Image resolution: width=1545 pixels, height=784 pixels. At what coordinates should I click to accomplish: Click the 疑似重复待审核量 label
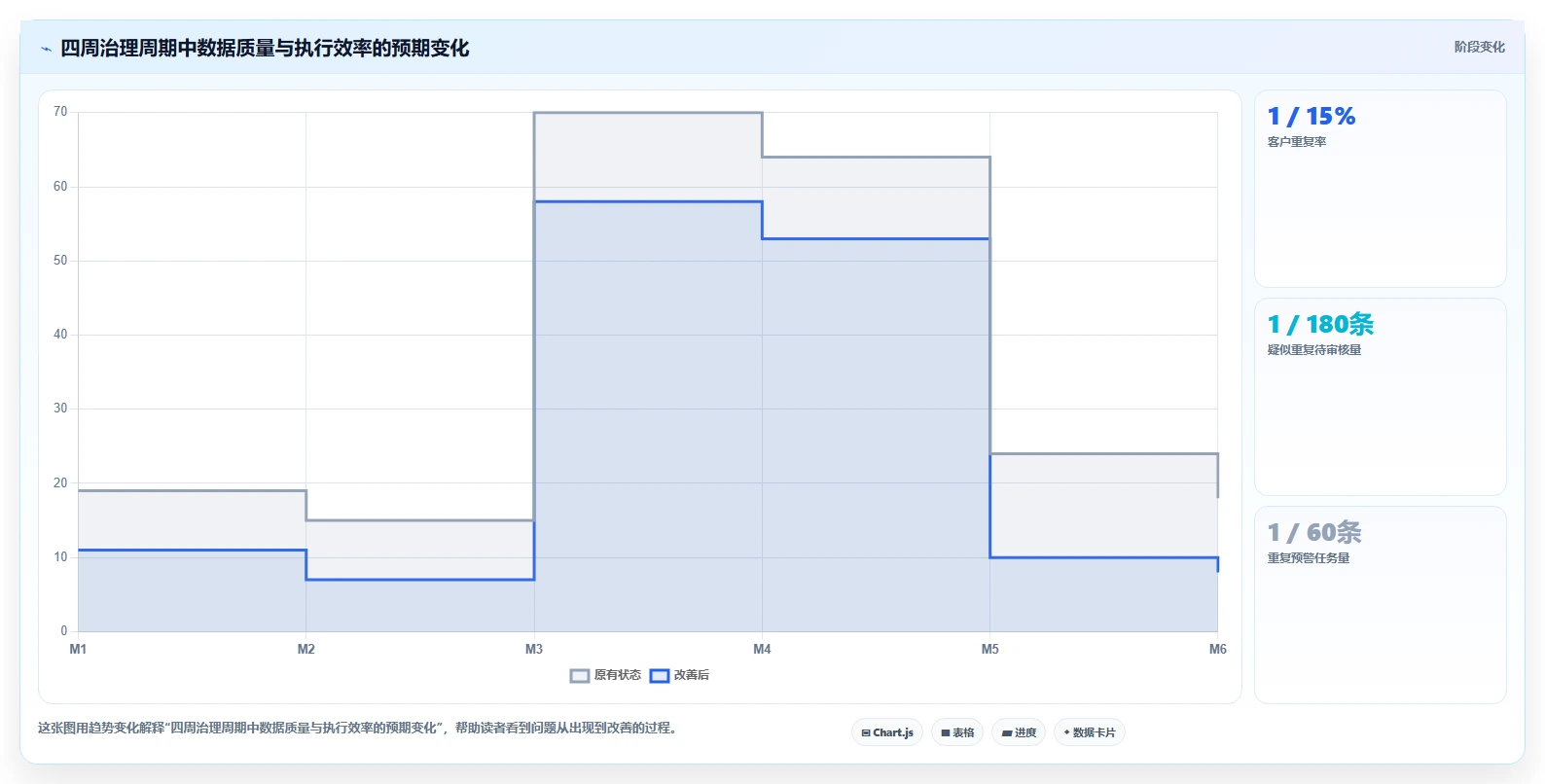tap(1314, 350)
